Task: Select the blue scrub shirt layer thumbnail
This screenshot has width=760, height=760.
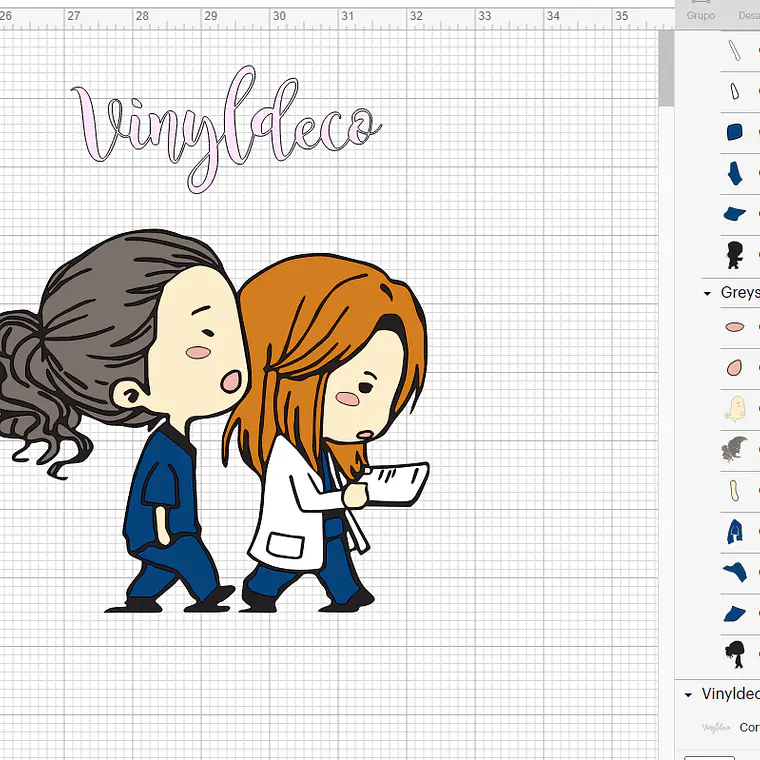Action: tap(734, 531)
